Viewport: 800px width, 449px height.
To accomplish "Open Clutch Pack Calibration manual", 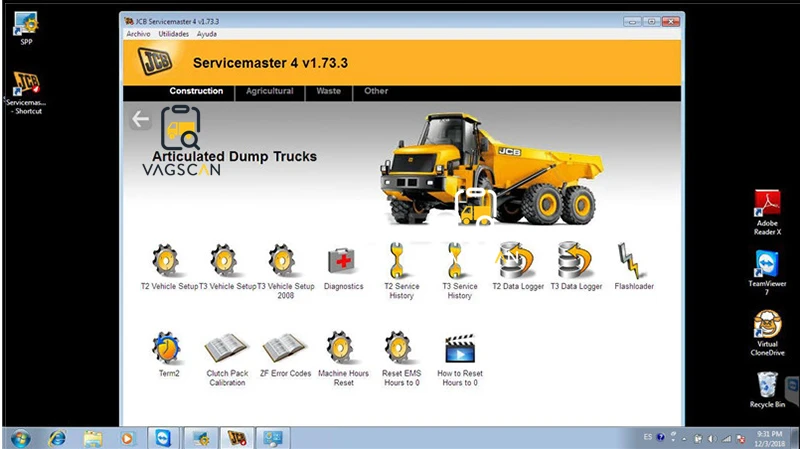I will coord(226,348).
